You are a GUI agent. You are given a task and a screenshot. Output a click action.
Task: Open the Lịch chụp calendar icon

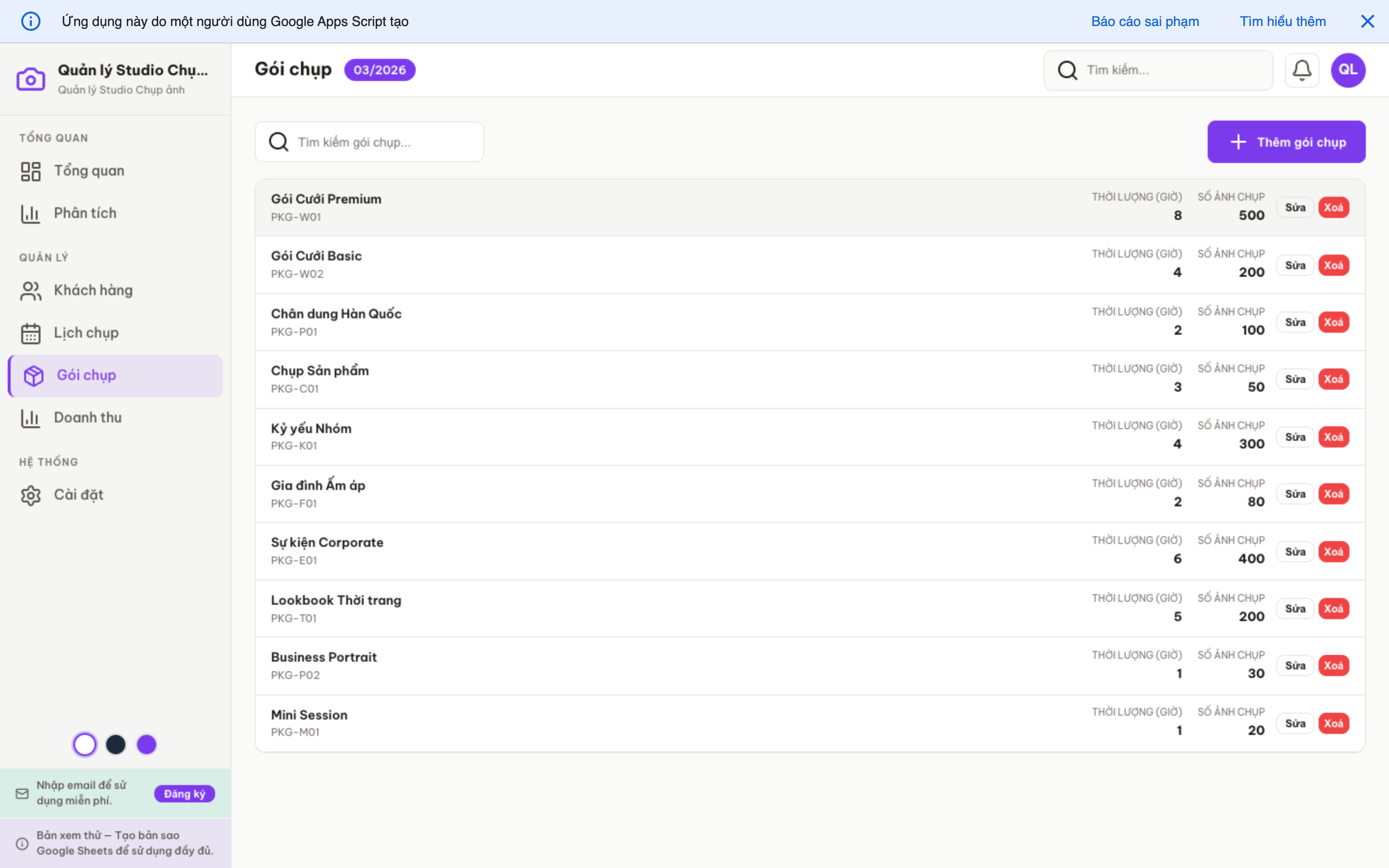coord(30,333)
